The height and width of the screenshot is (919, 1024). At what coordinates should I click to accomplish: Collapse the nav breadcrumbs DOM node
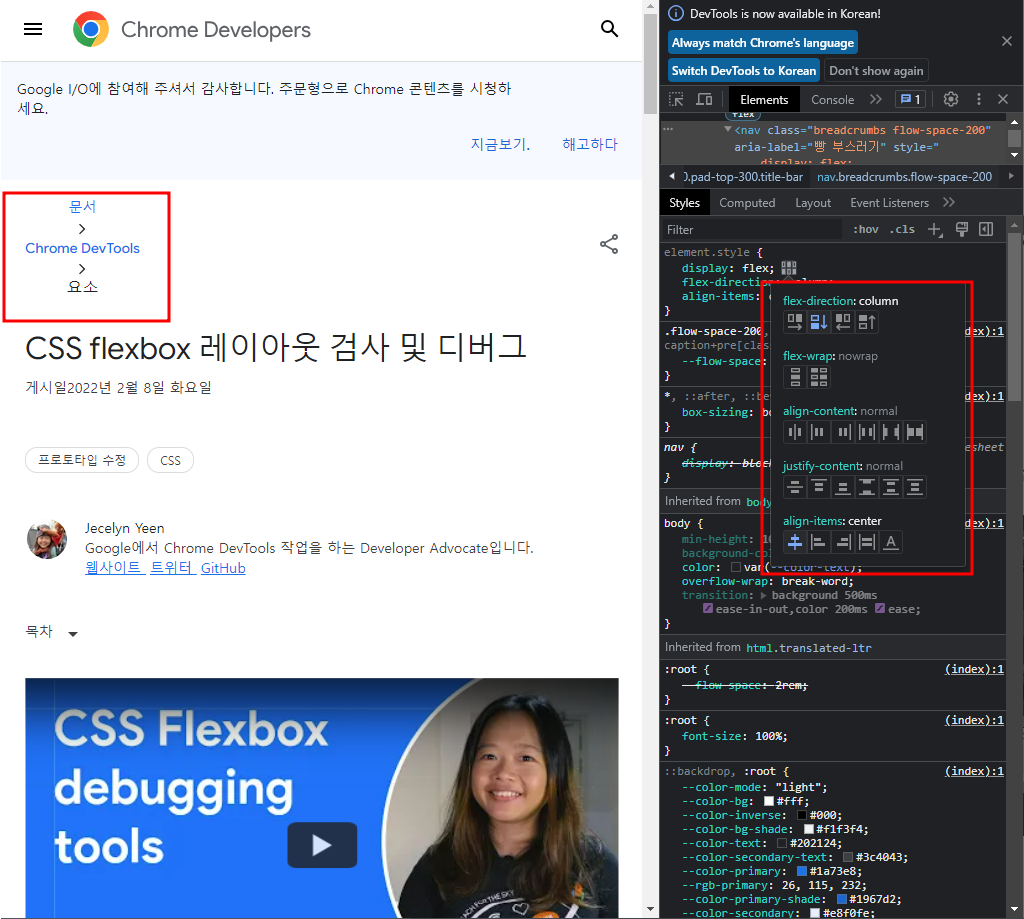coord(728,129)
